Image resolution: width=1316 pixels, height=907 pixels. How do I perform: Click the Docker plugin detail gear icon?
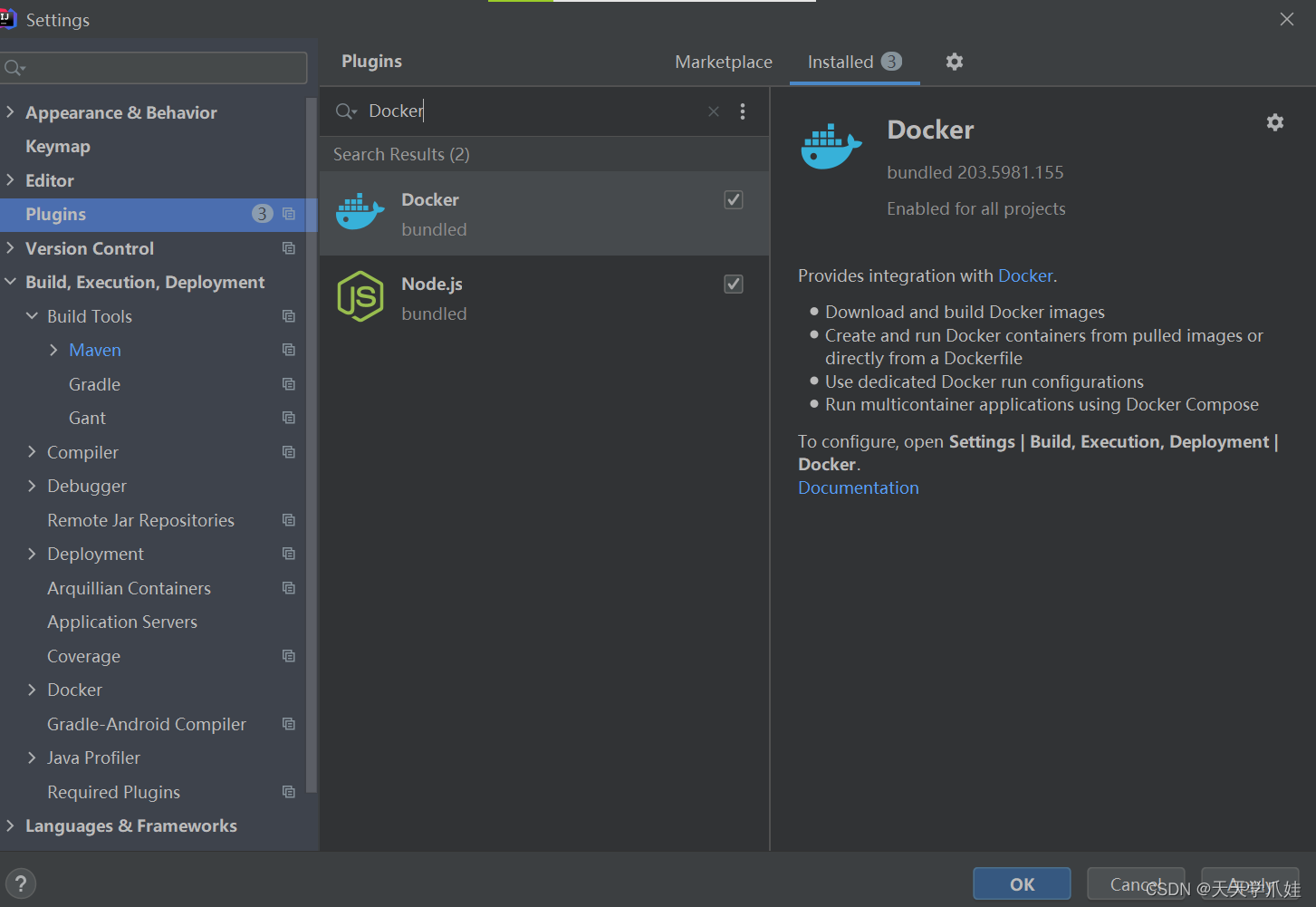coord(1275,122)
